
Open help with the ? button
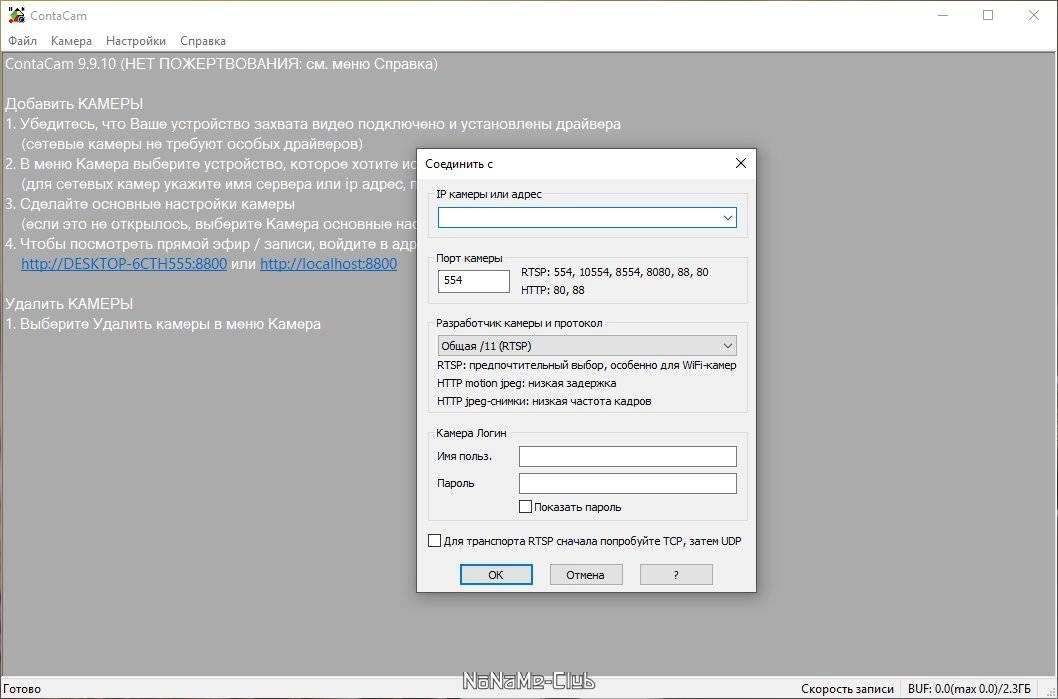click(x=676, y=575)
